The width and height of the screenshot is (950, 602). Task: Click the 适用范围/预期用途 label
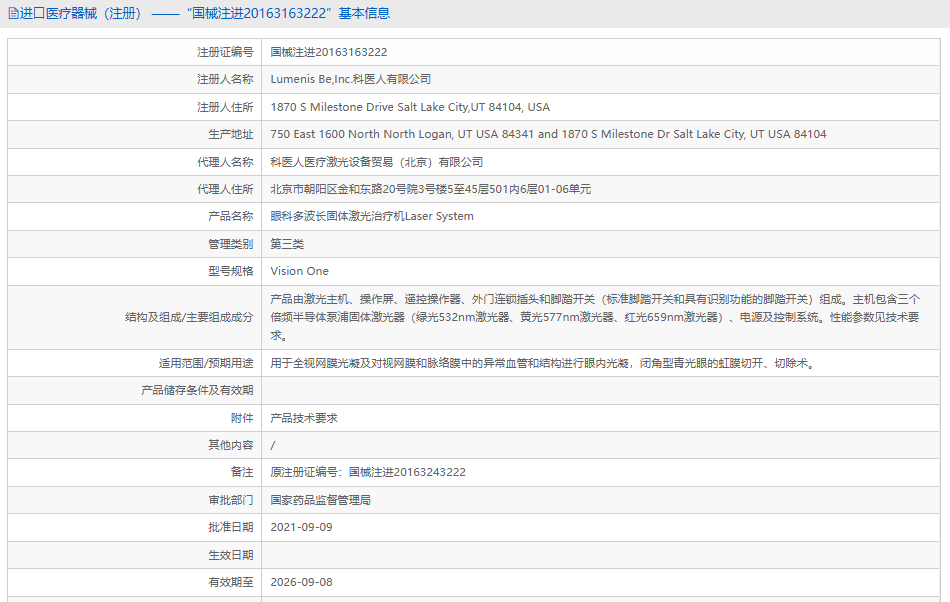click(x=206, y=363)
